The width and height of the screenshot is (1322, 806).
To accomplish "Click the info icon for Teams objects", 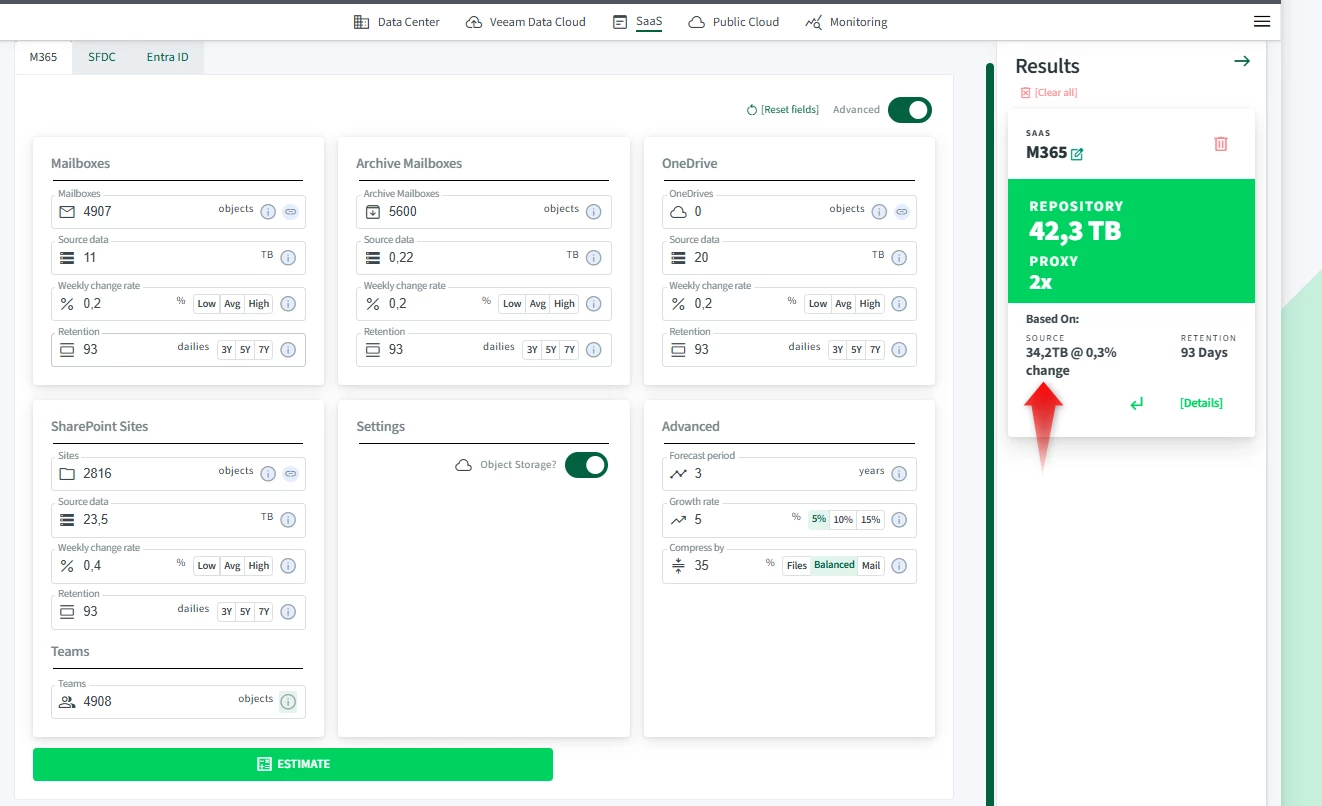I will tap(288, 702).
